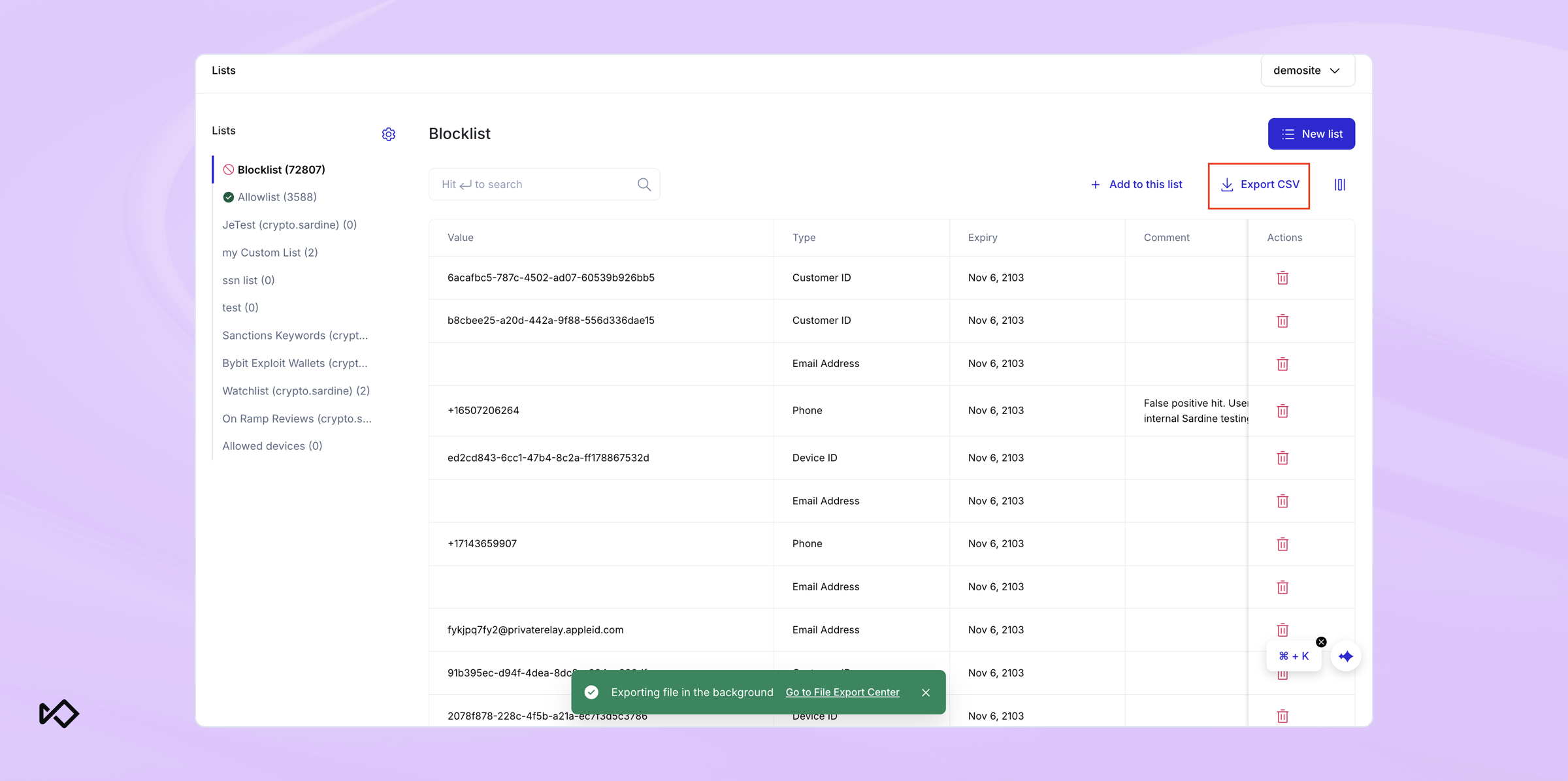Click the ⌘ + K shortcut chip
This screenshot has height=781, width=1568.
point(1294,656)
